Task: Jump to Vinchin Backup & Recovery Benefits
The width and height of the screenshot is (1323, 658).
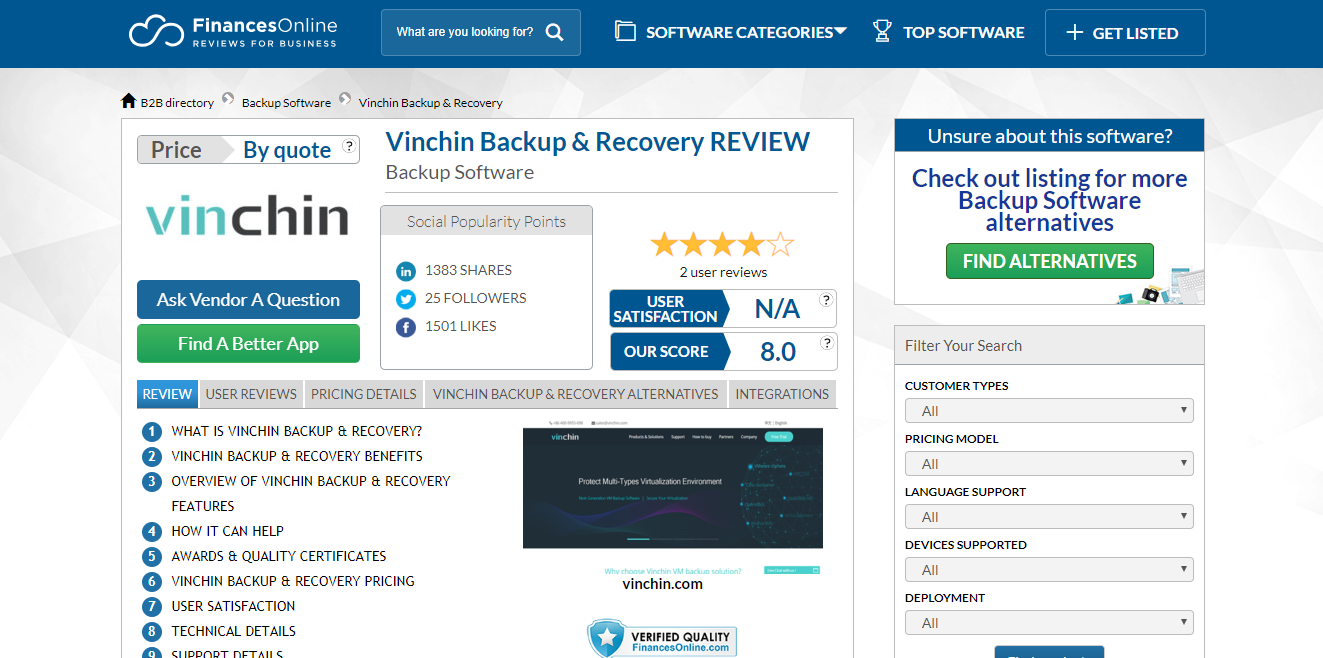Action: [297, 457]
